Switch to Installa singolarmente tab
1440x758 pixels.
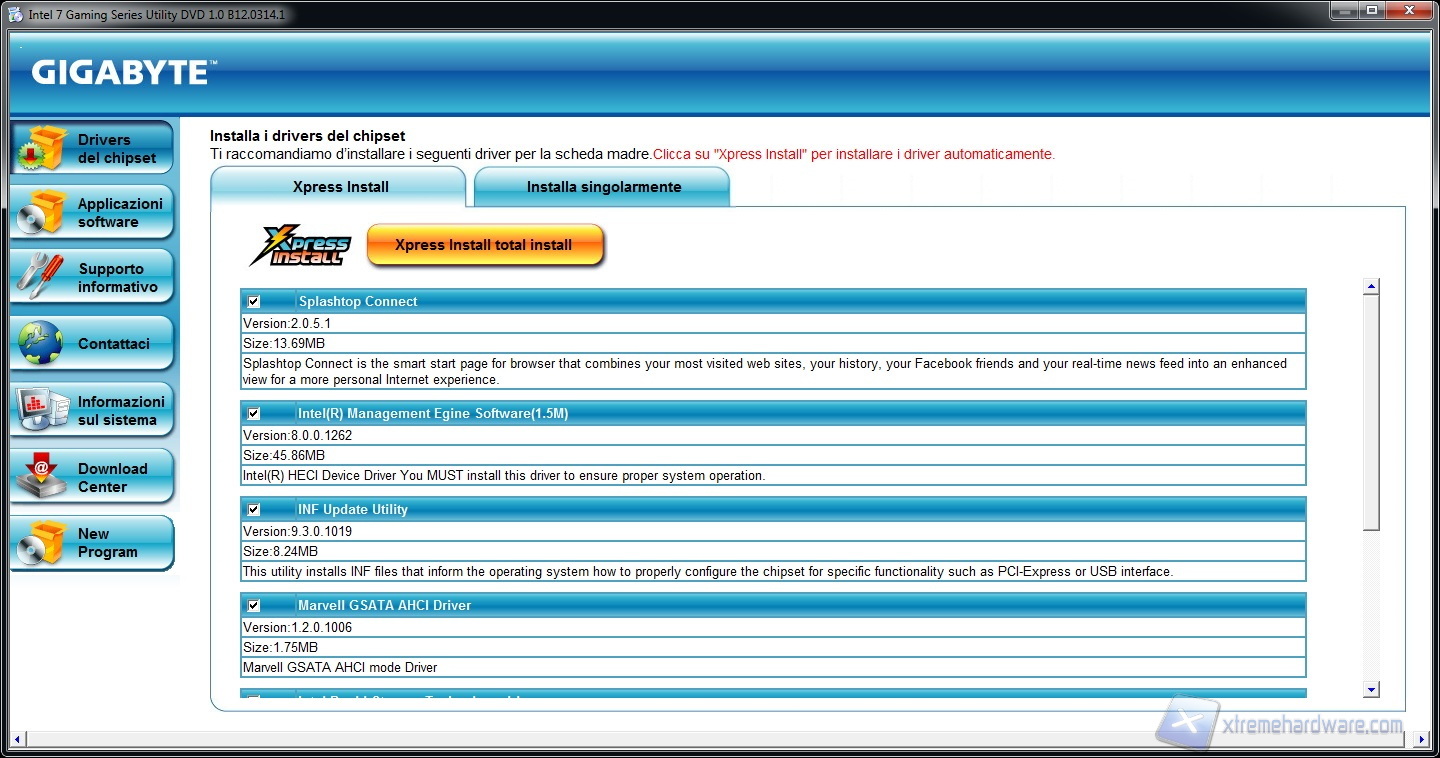pos(603,187)
